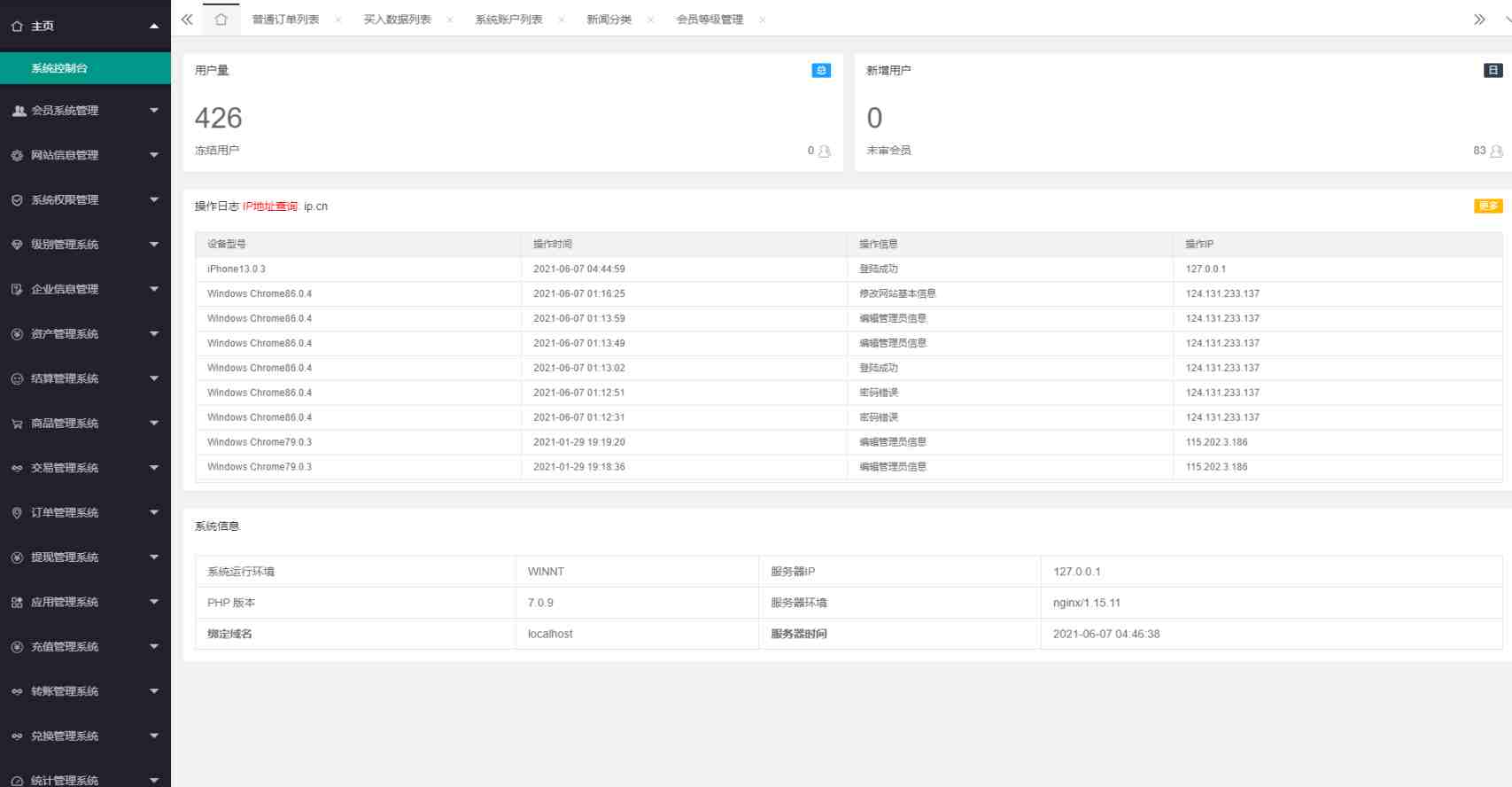The height and width of the screenshot is (787, 1512).
Task: Switch to the 新闻分类 tab
Action: [x=609, y=19]
